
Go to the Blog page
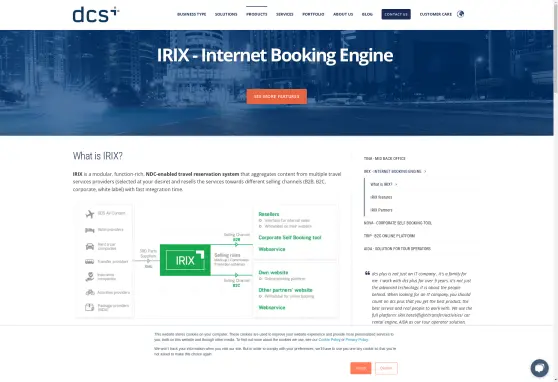[x=367, y=14]
